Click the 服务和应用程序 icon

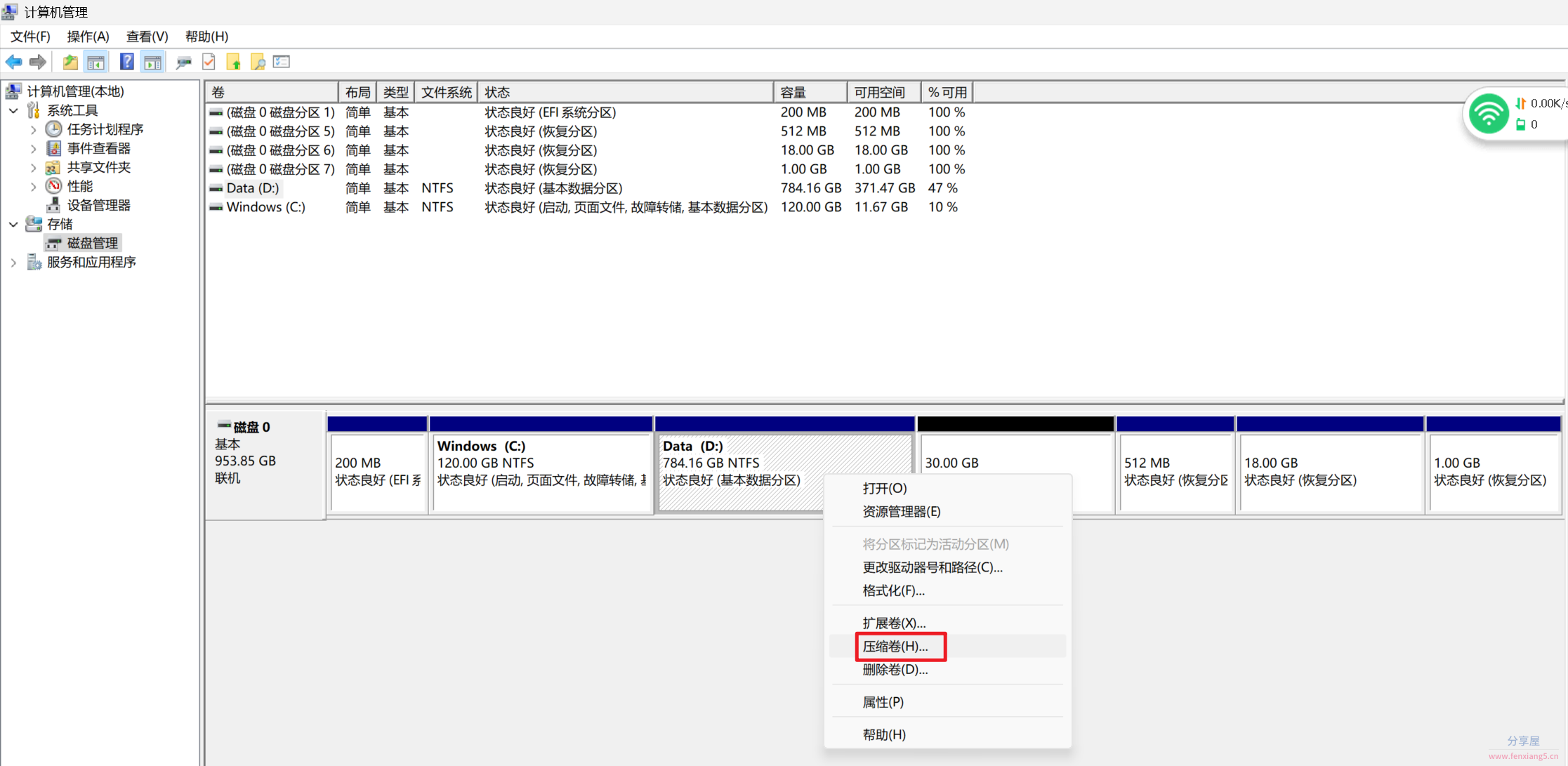click(34, 262)
